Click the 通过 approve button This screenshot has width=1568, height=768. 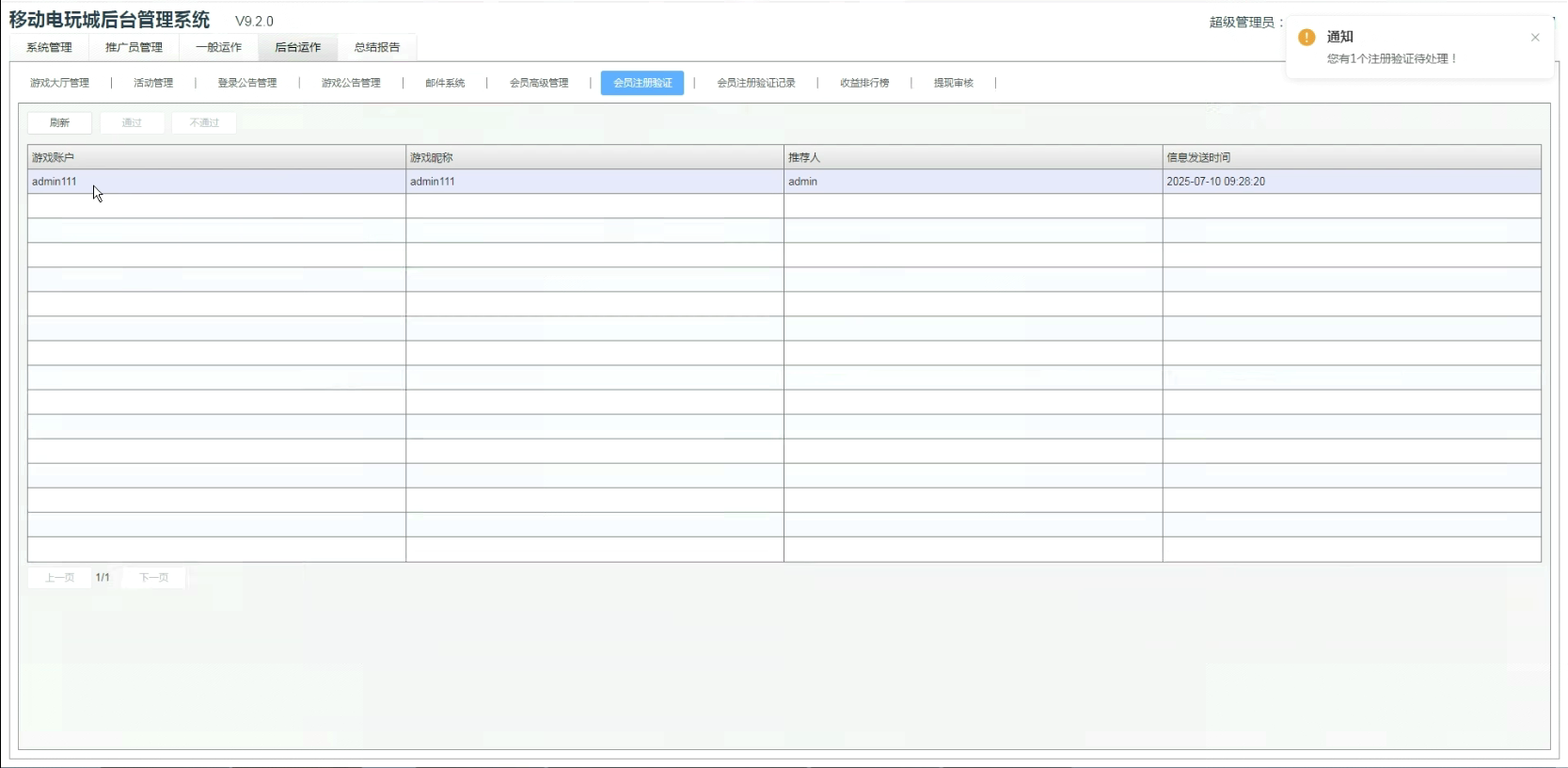[132, 122]
